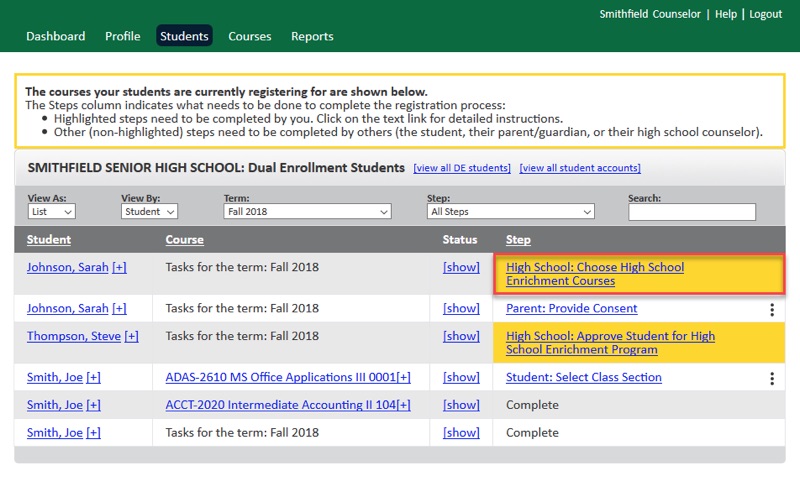Click the Logout link
Image resolution: width=800 pixels, height=482 pixels.
coord(765,14)
